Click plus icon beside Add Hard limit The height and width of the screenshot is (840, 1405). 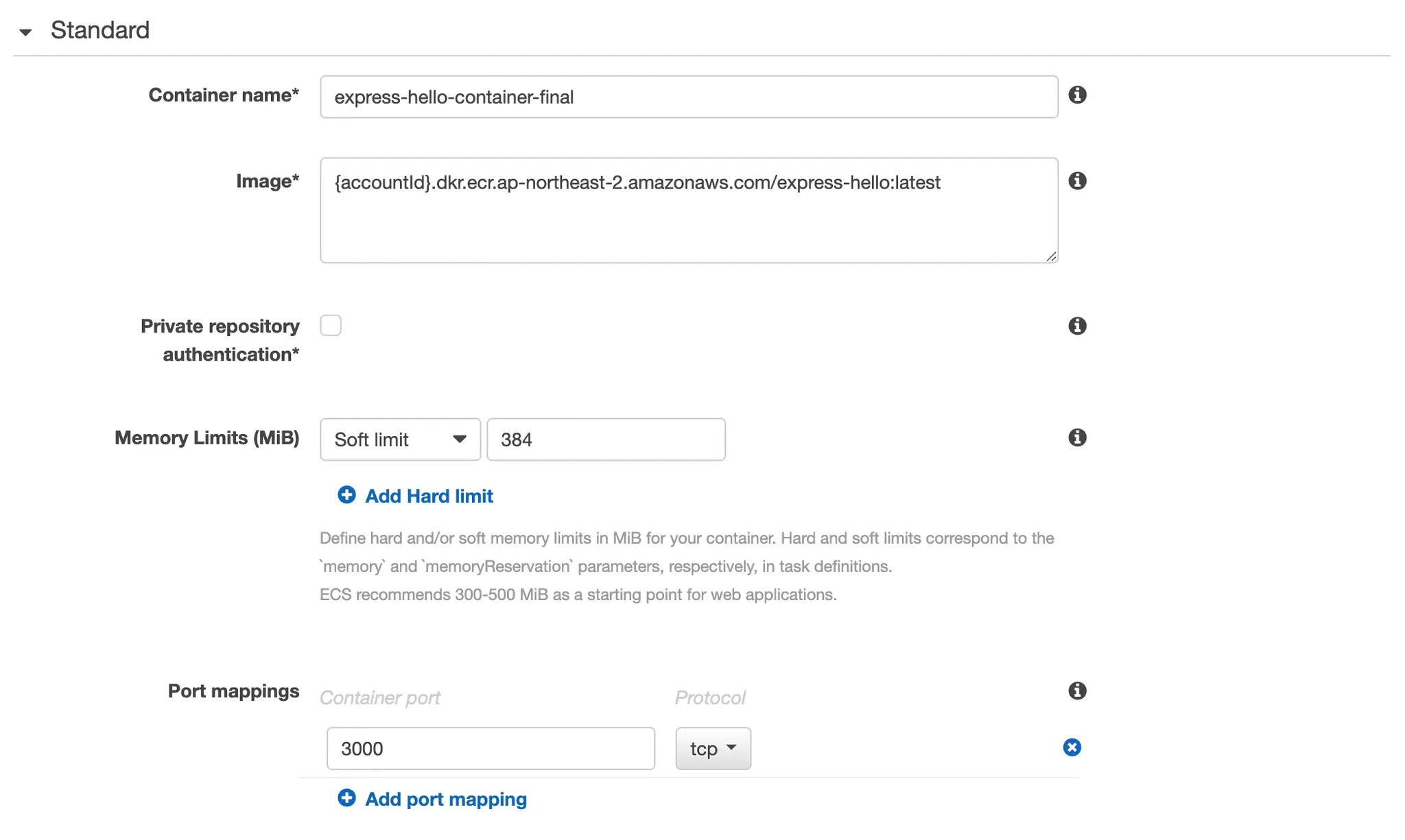point(346,495)
